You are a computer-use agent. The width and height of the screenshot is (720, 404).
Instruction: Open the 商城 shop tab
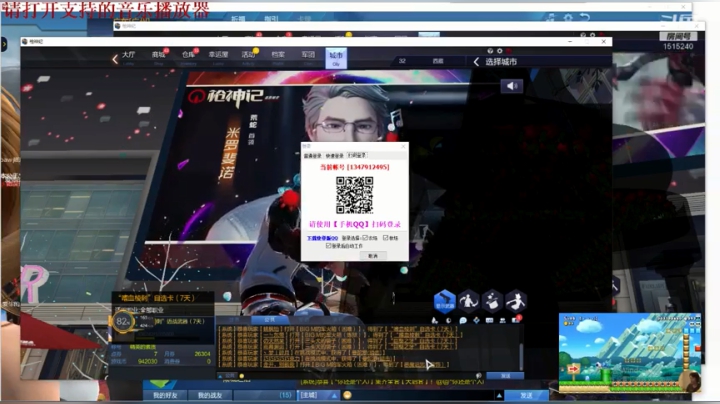point(158,56)
